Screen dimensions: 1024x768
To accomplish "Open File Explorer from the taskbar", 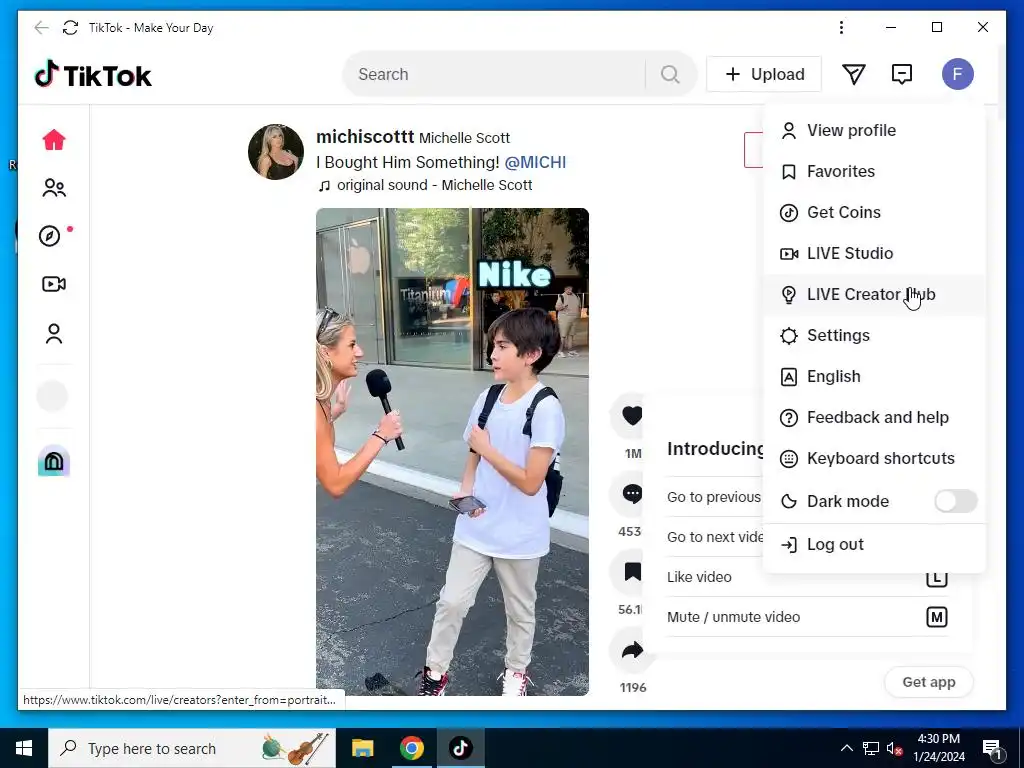I will (x=362, y=748).
